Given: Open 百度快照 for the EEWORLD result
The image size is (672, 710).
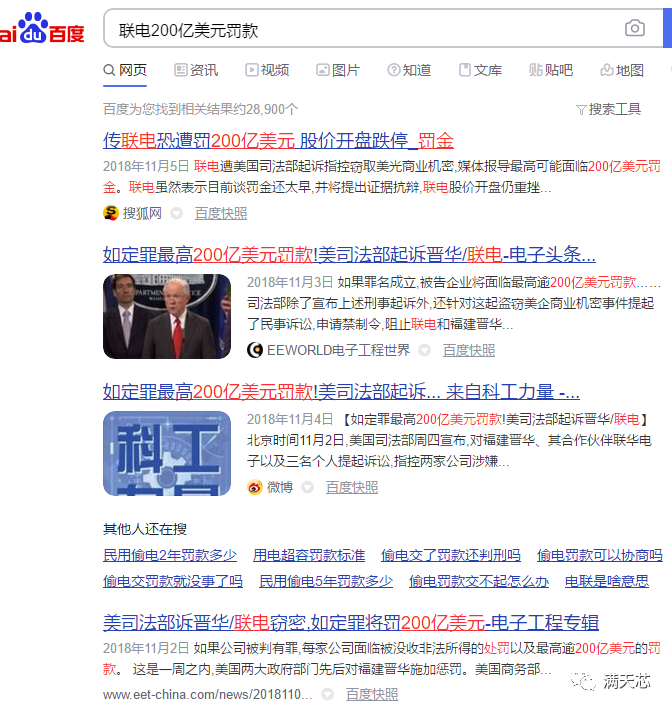Looking at the screenshot, I should coord(469,350).
